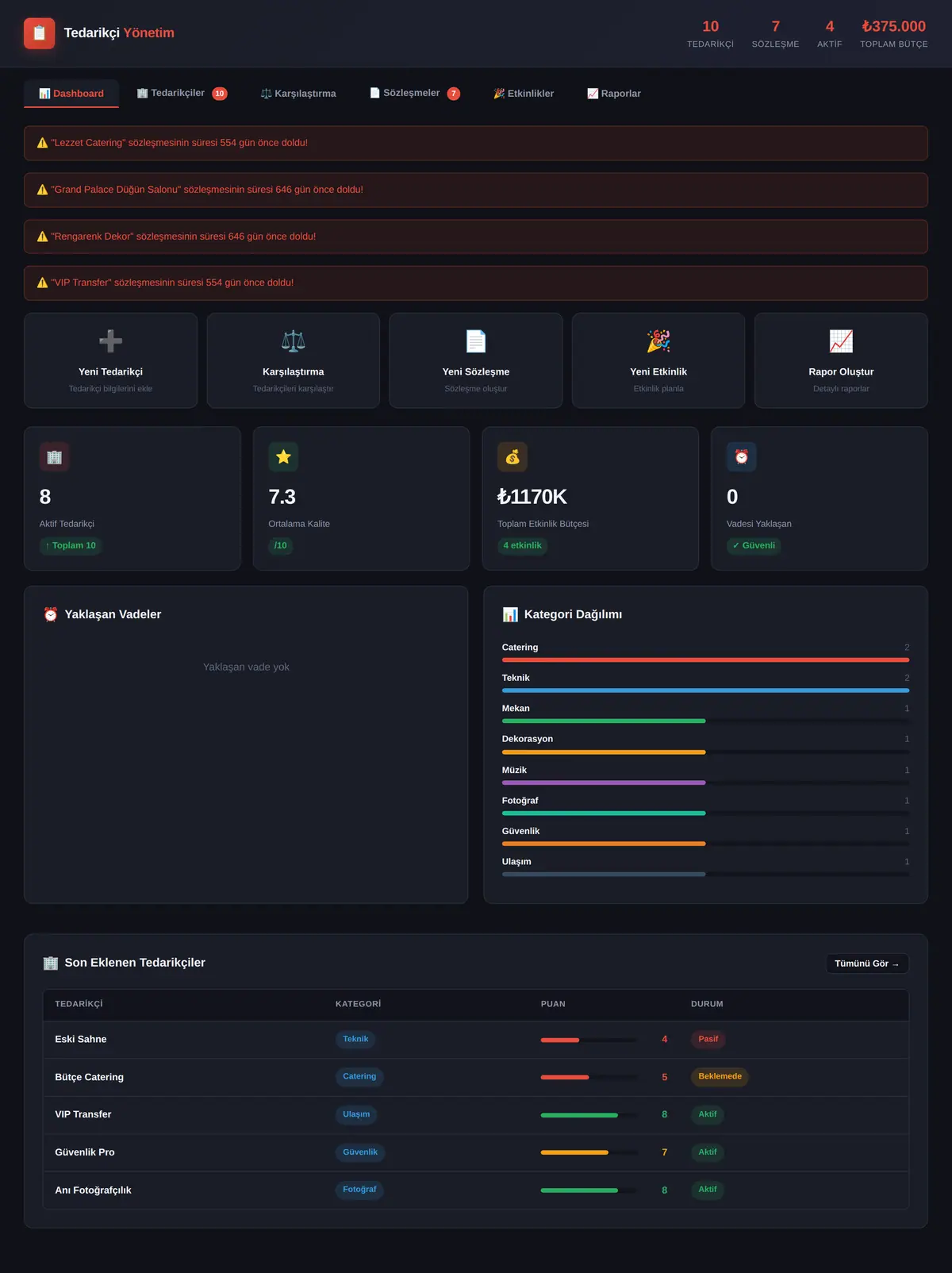Screen dimensions: 952x1273
Task: Click the warning icon on Lezzet Catering alert
Action: pyautogui.click(x=43, y=143)
